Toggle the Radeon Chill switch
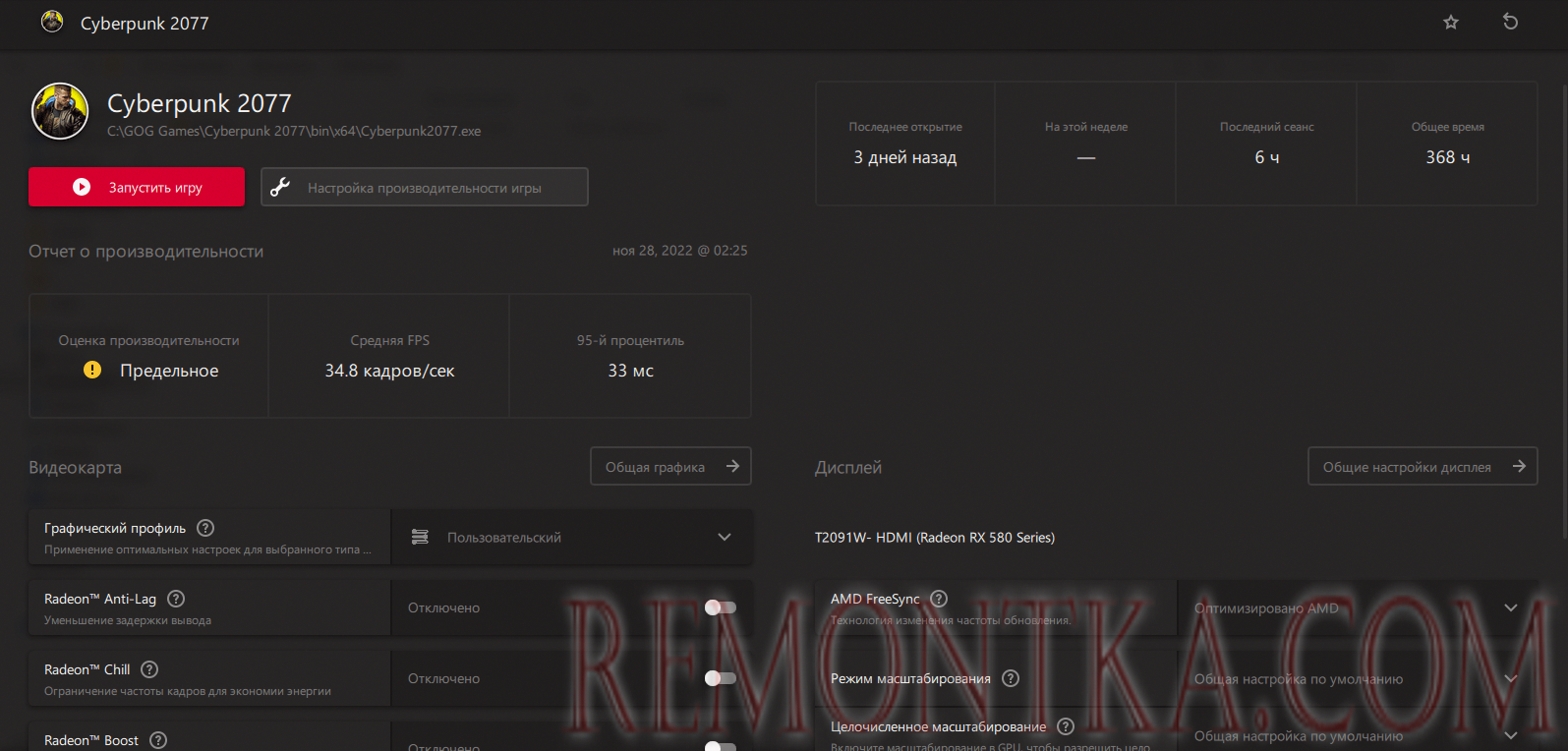 [x=721, y=678]
